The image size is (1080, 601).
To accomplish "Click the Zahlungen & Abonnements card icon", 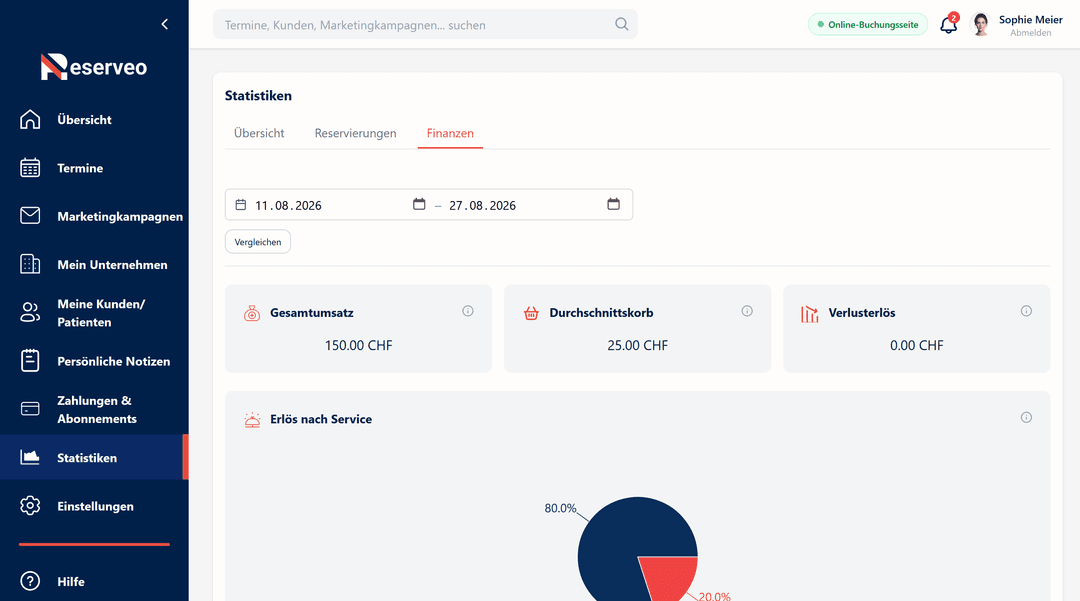I will [x=30, y=409].
